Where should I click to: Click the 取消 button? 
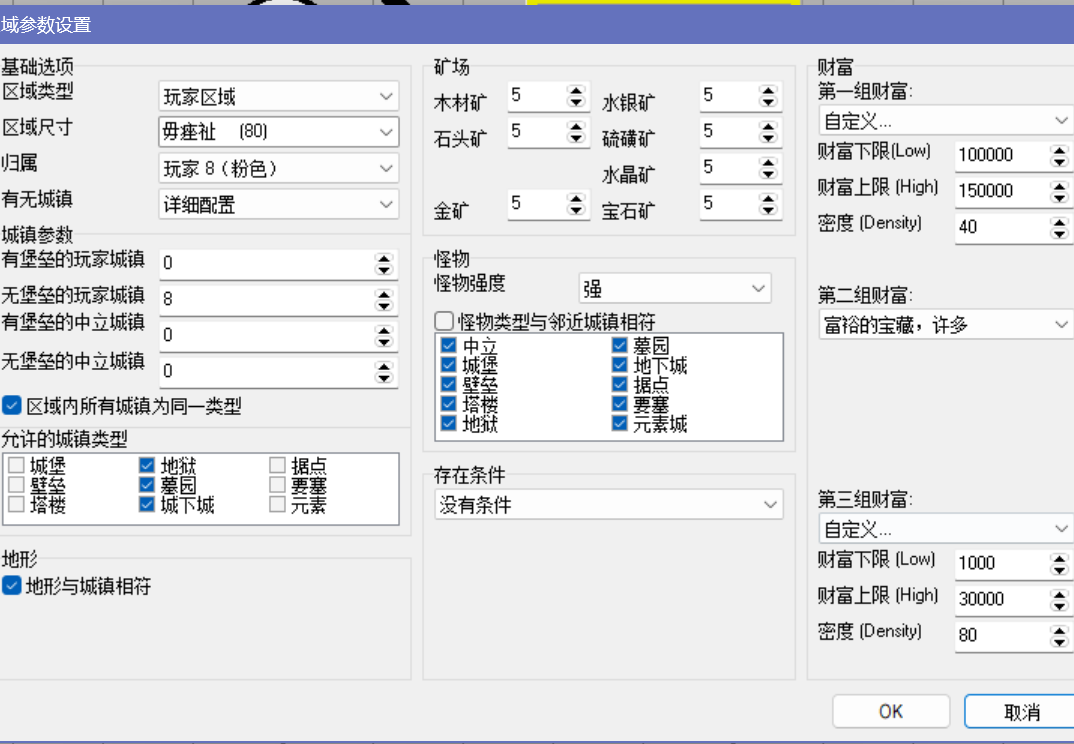1020,711
